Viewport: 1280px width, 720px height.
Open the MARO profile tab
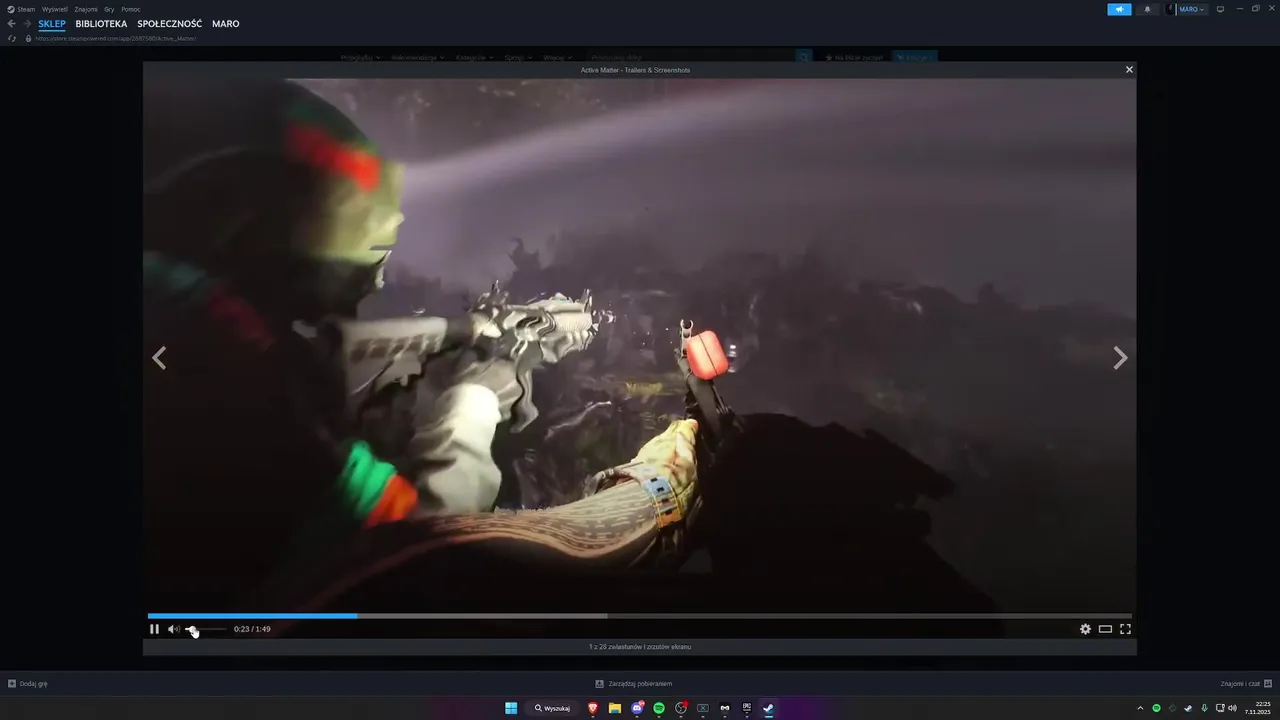pos(226,24)
